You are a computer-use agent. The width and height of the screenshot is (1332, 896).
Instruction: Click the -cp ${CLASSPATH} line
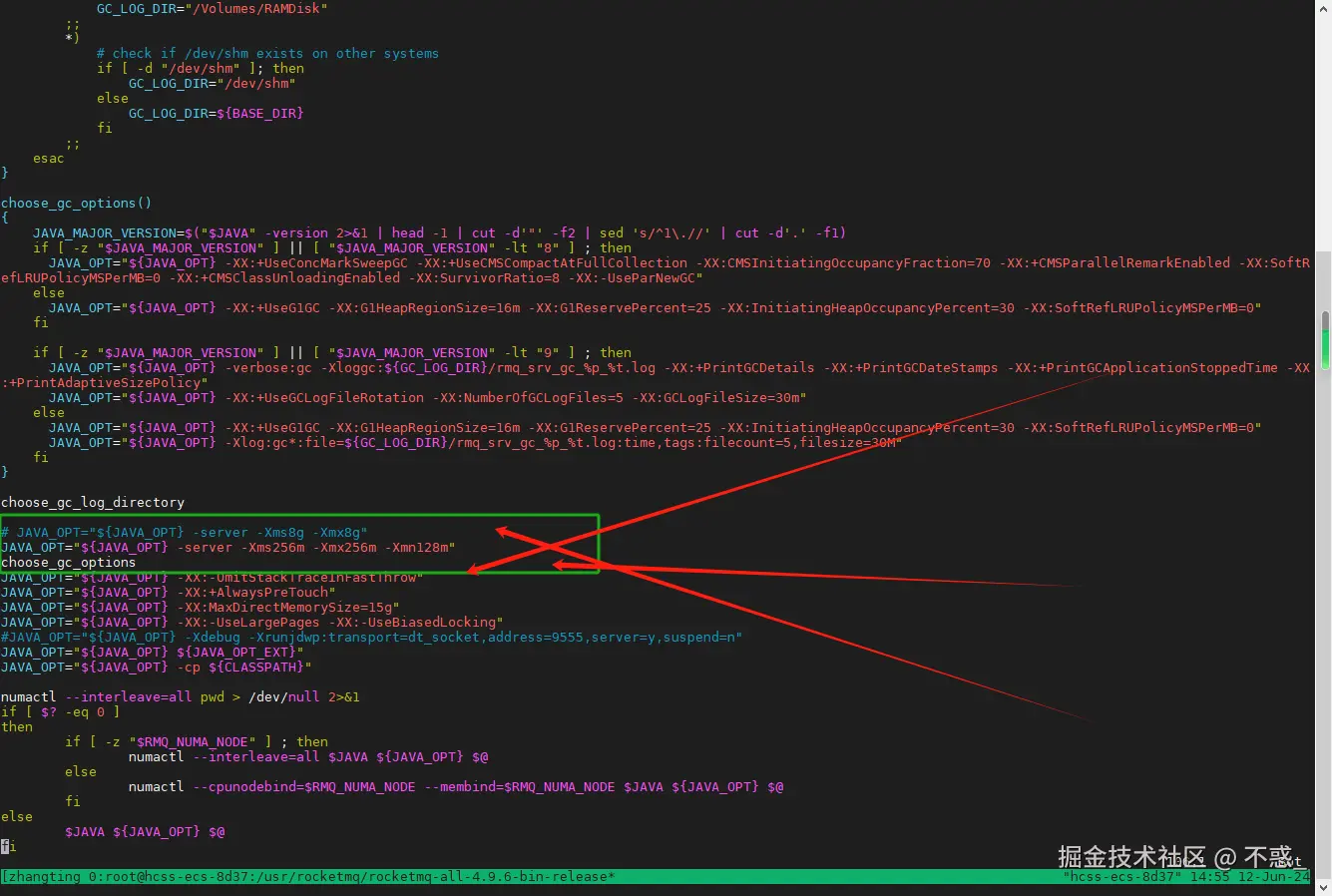[156, 667]
